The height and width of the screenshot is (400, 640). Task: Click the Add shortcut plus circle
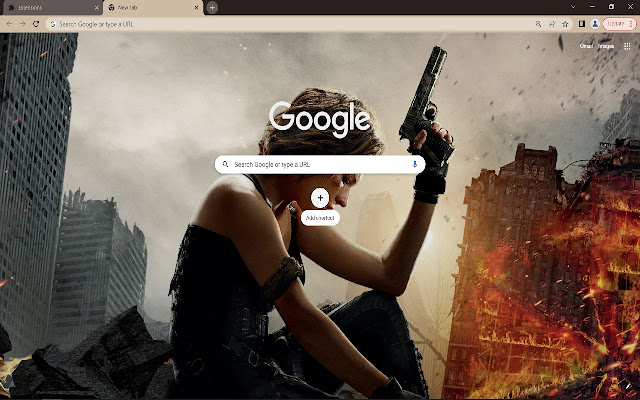[x=320, y=198]
